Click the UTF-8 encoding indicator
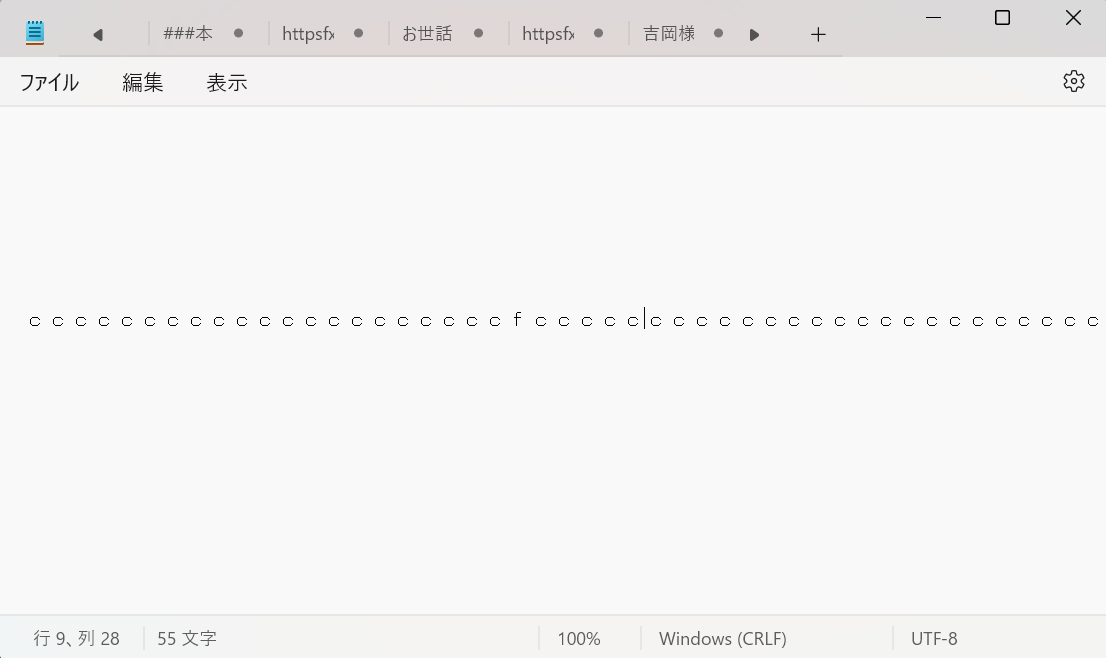The height and width of the screenshot is (658, 1106). 933,638
